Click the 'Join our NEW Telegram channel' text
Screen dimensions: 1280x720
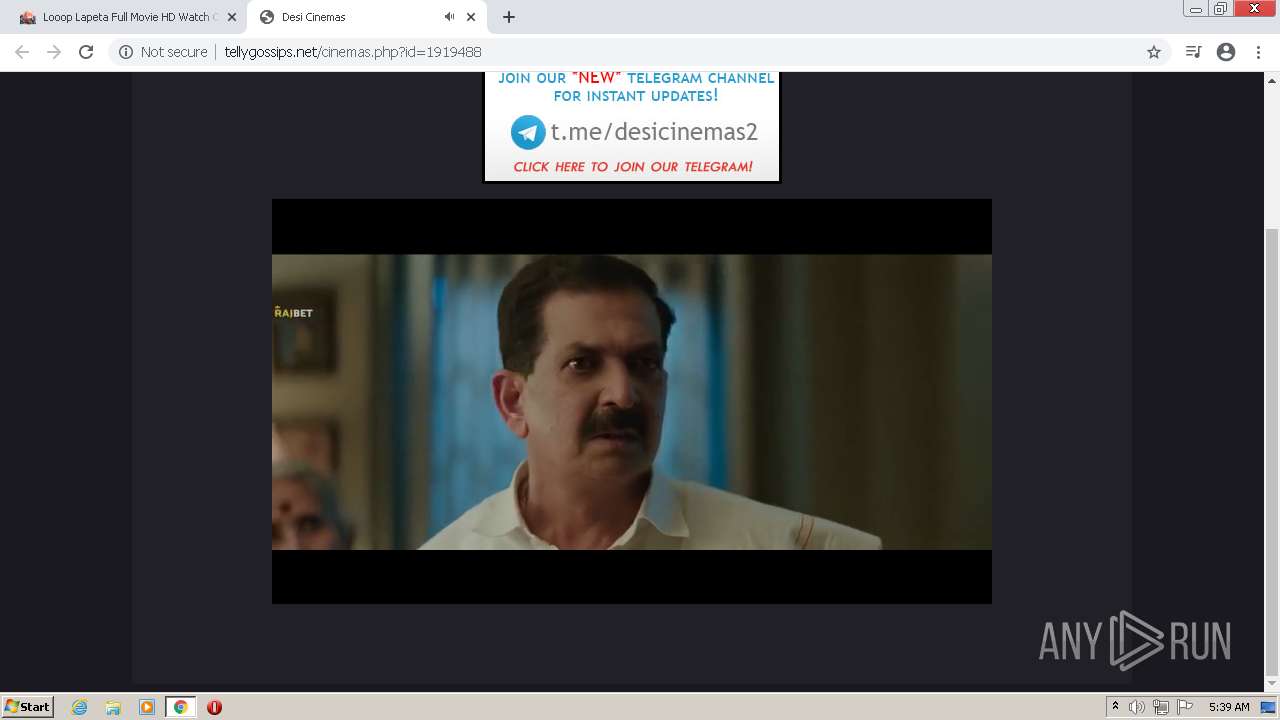tap(636, 87)
